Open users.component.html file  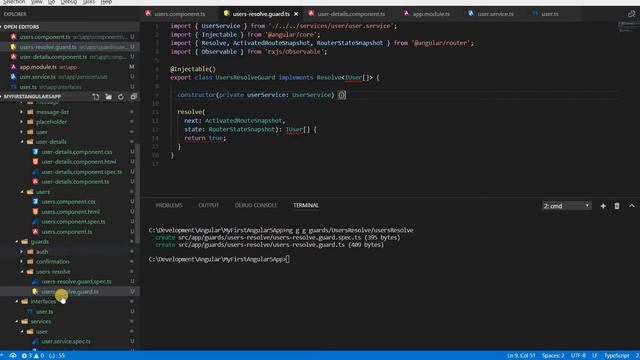tap(70, 212)
